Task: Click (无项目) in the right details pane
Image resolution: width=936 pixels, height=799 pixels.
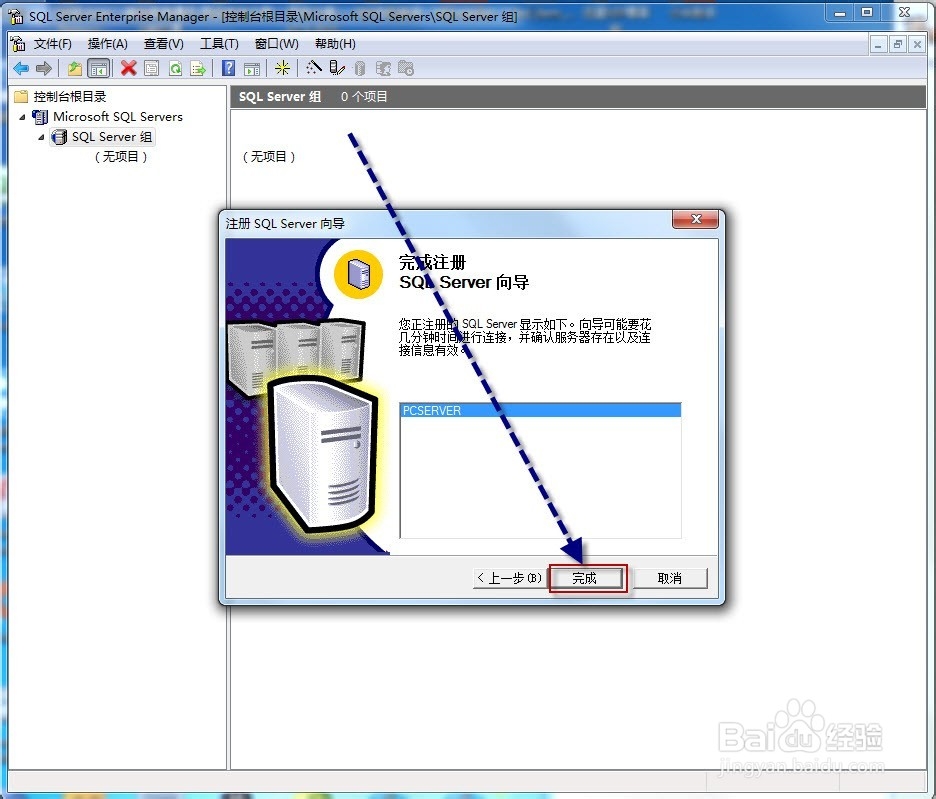Action: pos(269,156)
